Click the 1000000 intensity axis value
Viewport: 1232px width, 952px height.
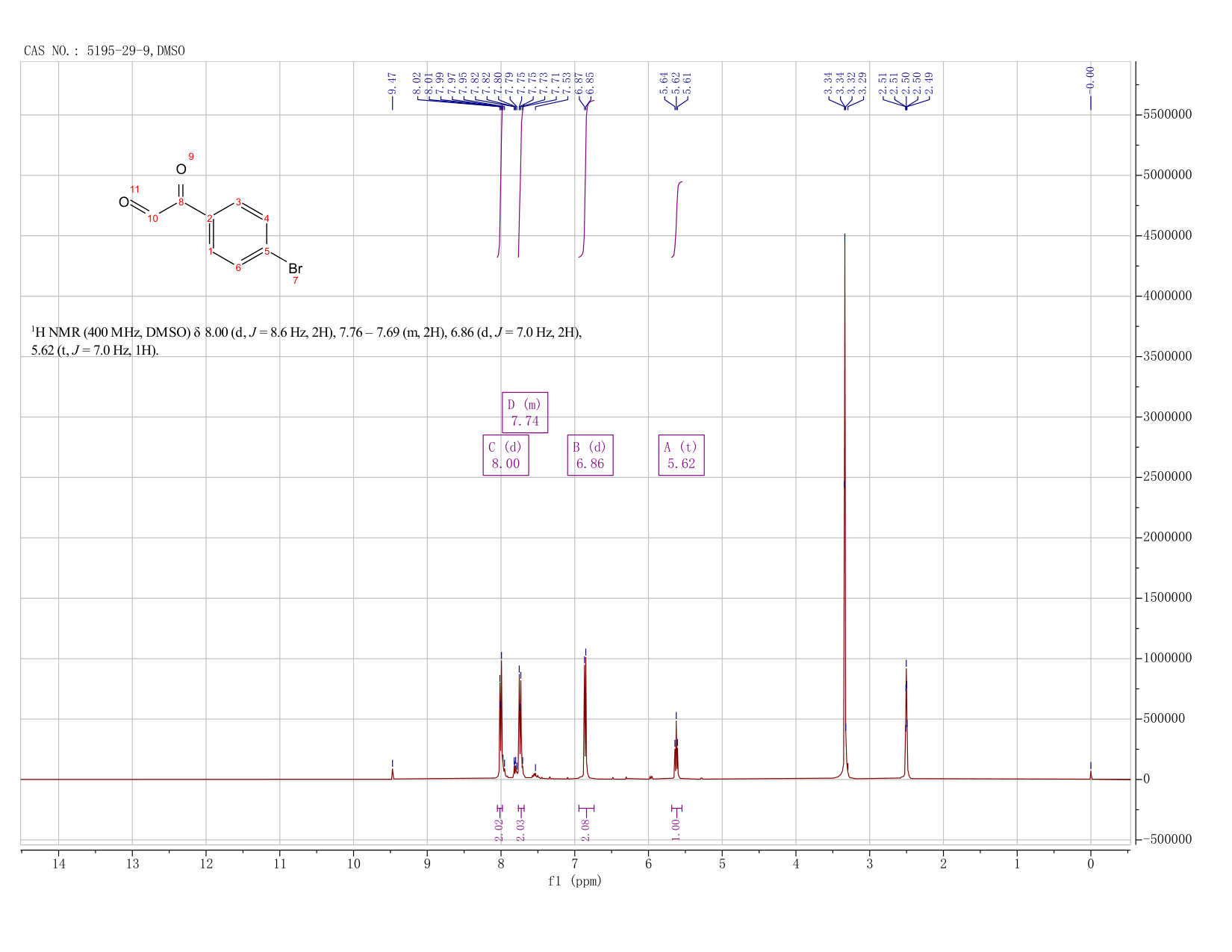(x=1167, y=659)
